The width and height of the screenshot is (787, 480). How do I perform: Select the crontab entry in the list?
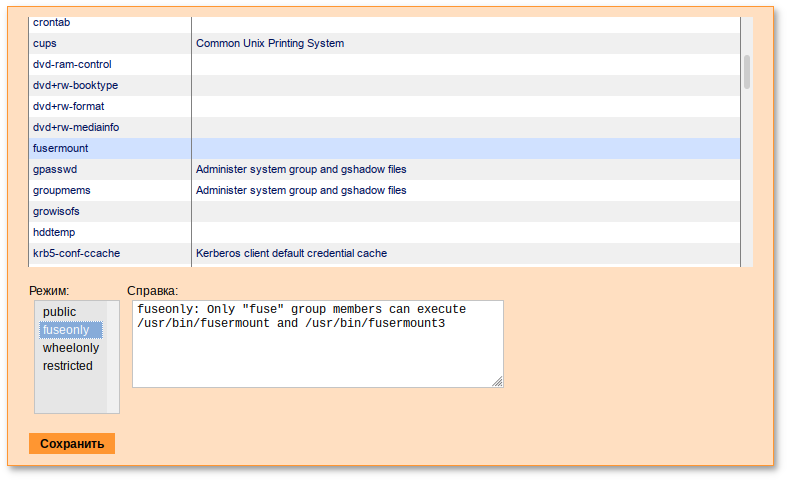click(52, 22)
